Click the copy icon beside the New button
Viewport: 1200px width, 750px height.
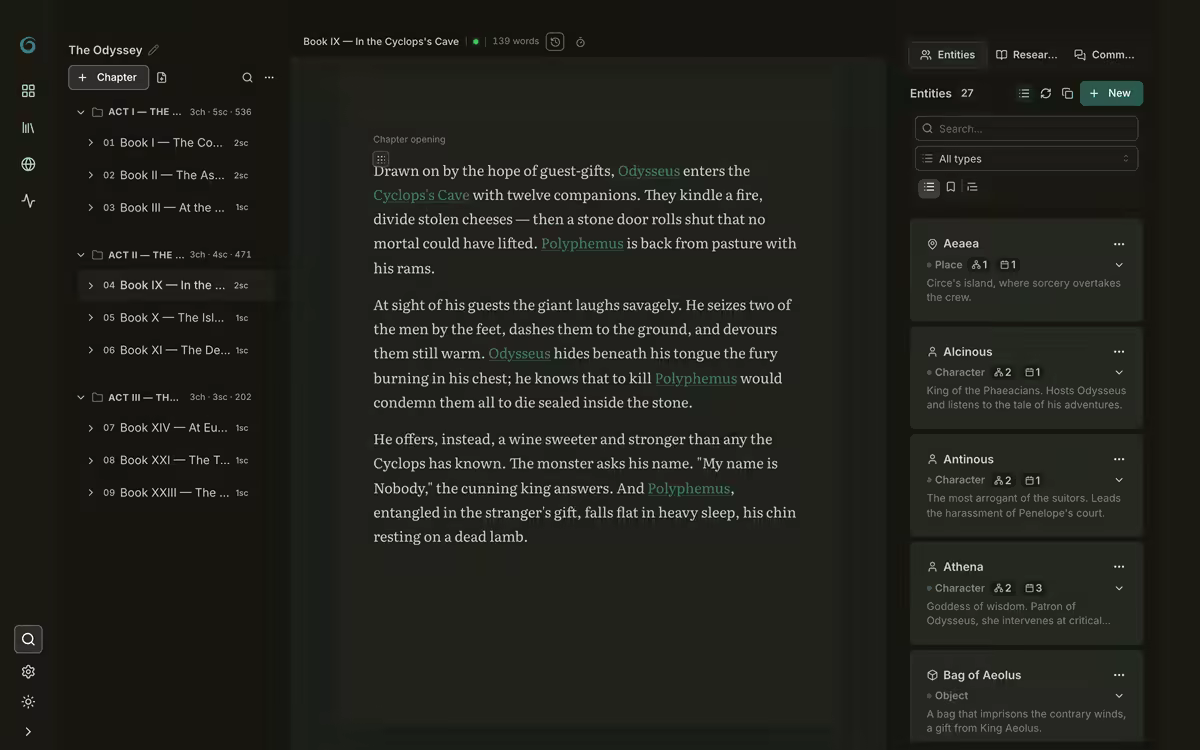click(x=1067, y=93)
